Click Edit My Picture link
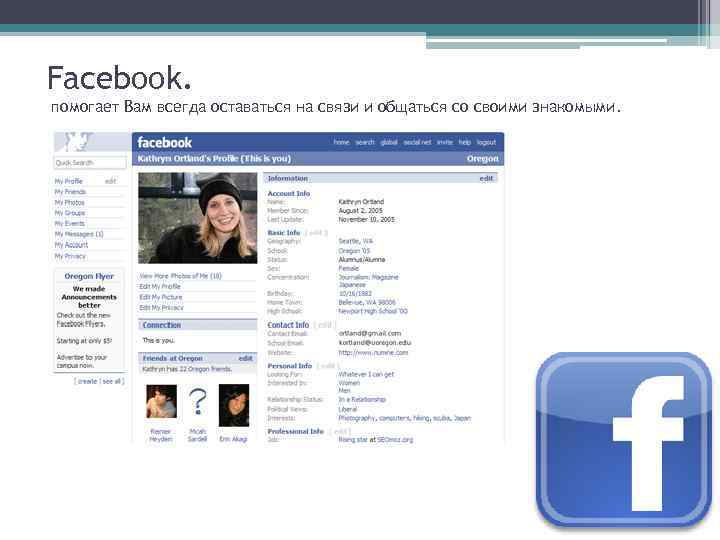720x540 pixels. tap(161, 297)
